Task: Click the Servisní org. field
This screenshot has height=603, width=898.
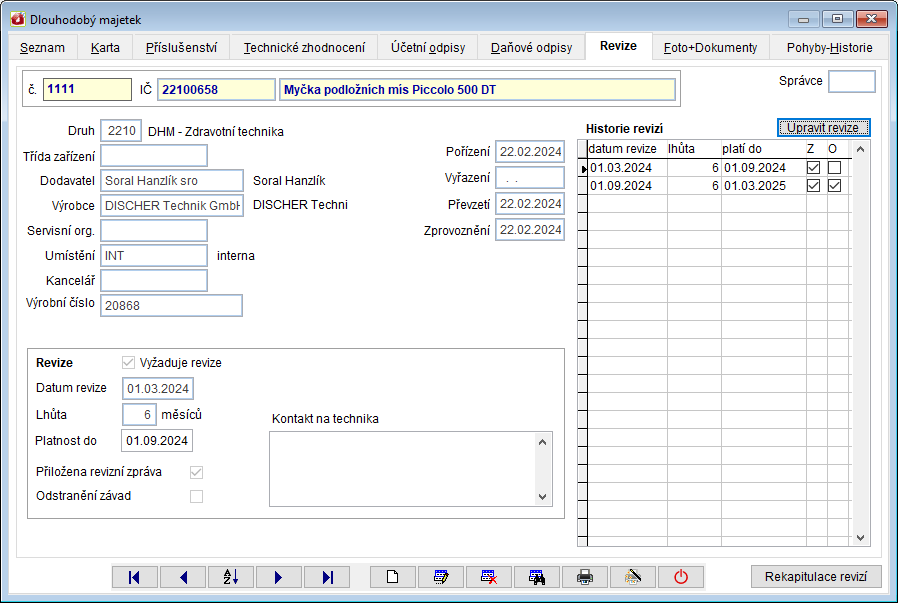Action: (x=153, y=231)
